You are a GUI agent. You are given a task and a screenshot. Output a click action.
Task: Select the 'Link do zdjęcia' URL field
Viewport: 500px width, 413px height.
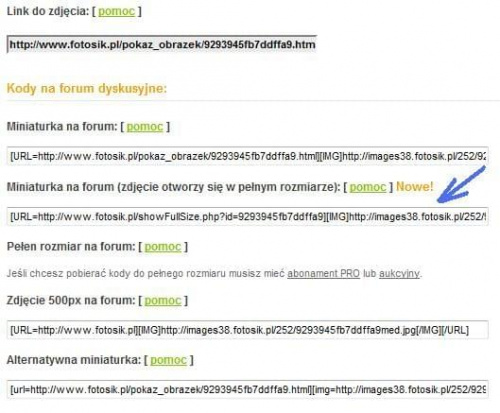coord(162,44)
